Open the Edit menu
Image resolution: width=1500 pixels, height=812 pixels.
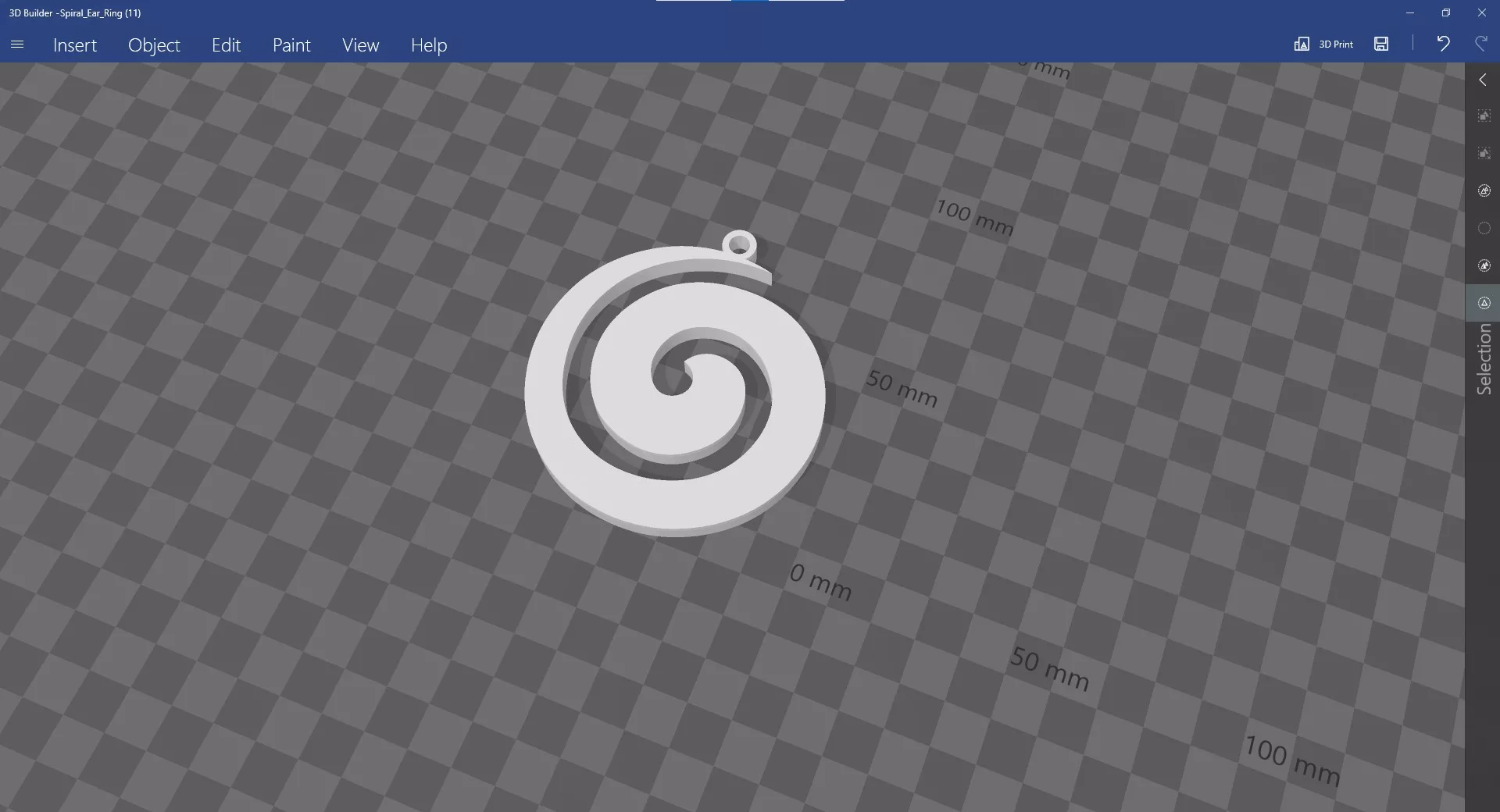226,45
